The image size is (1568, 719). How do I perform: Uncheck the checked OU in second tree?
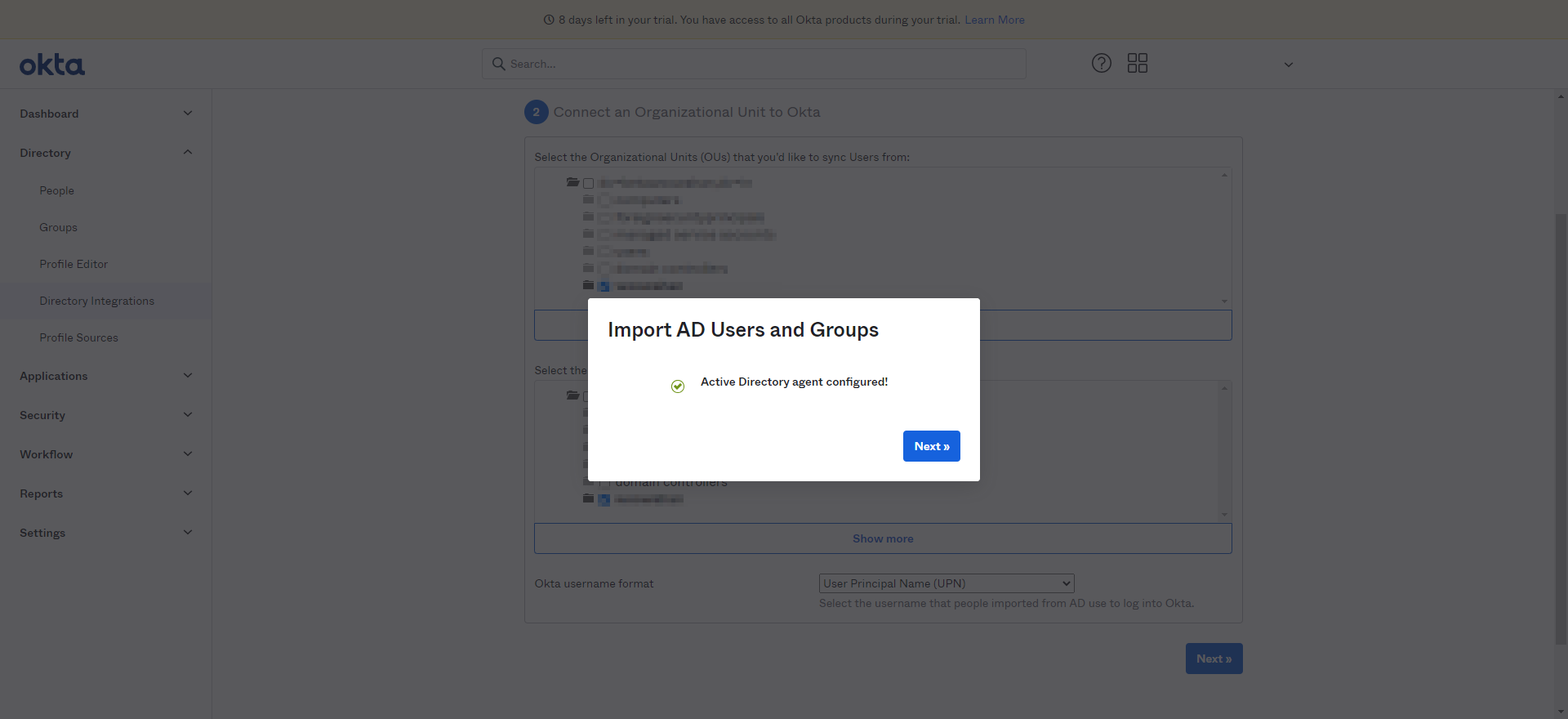click(604, 500)
